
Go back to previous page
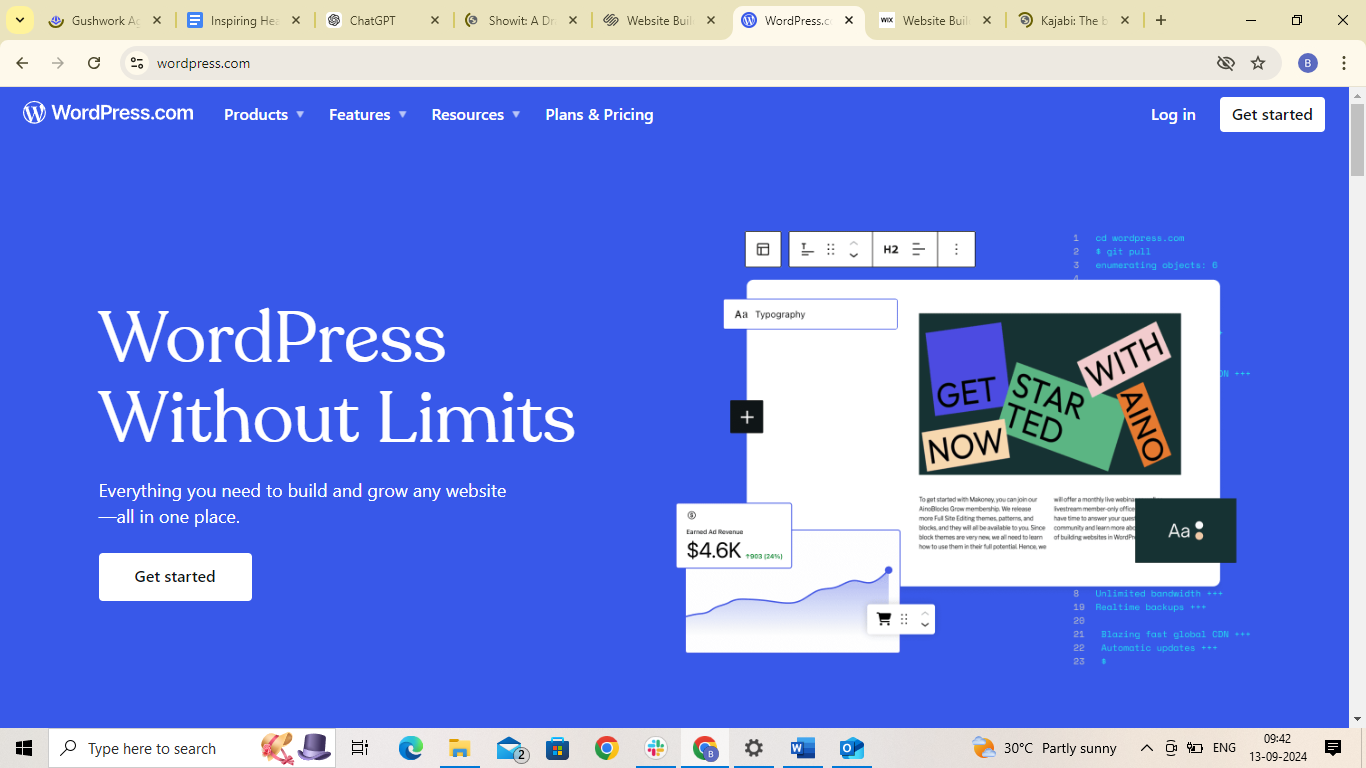click(x=22, y=63)
